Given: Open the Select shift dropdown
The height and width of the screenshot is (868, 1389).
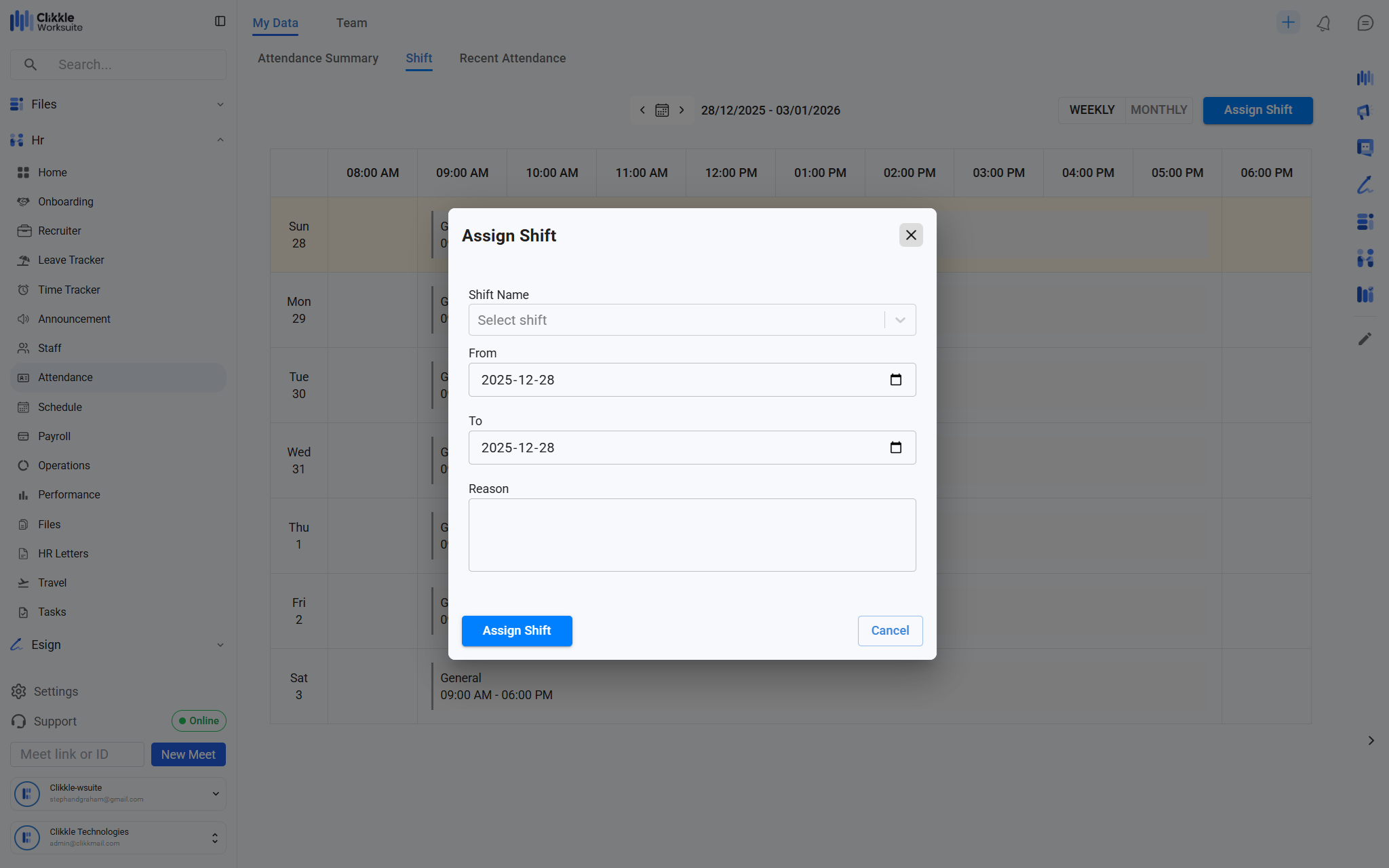Looking at the screenshot, I should click(692, 320).
